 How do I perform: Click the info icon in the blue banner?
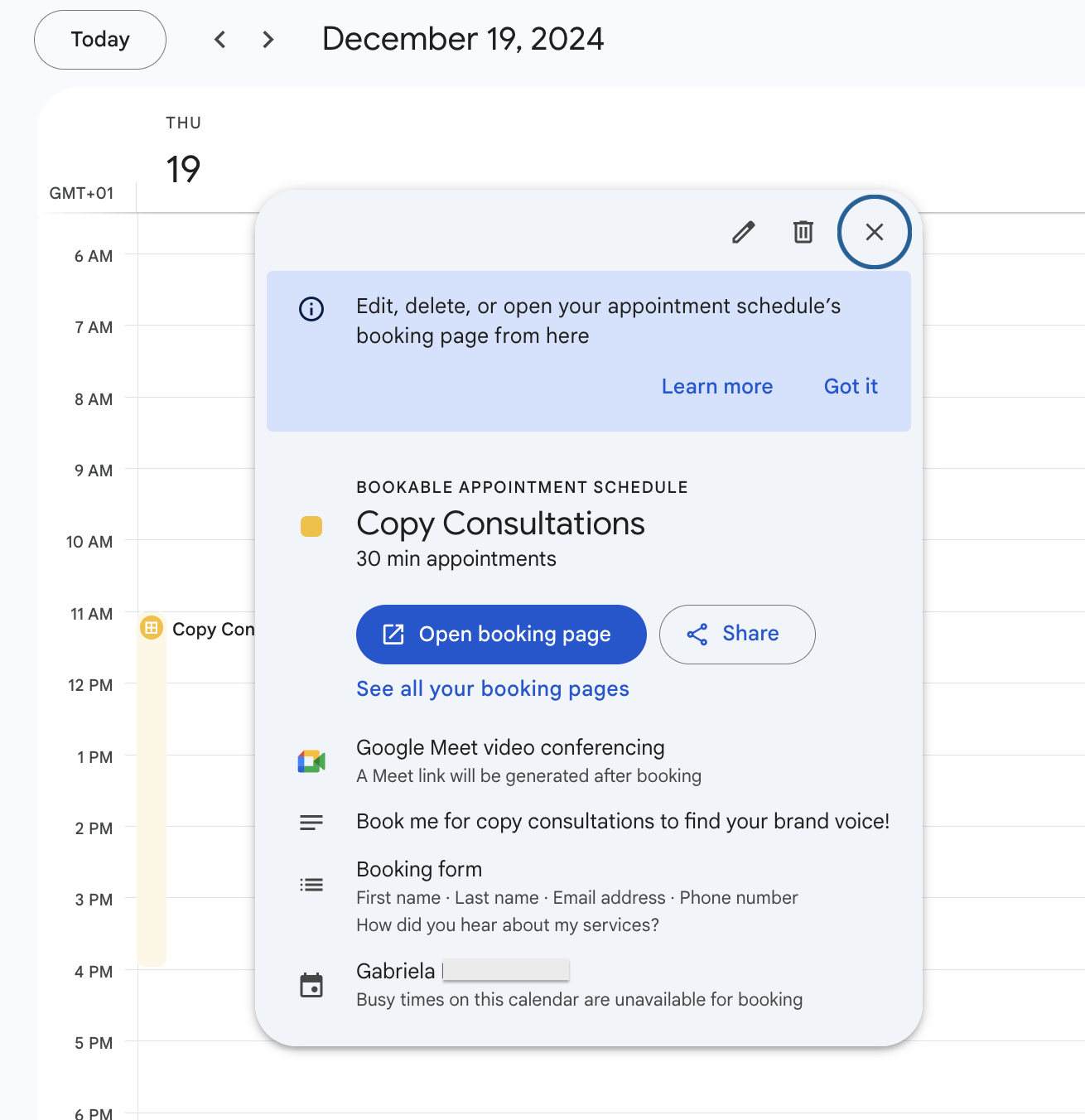click(x=311, y=309)
